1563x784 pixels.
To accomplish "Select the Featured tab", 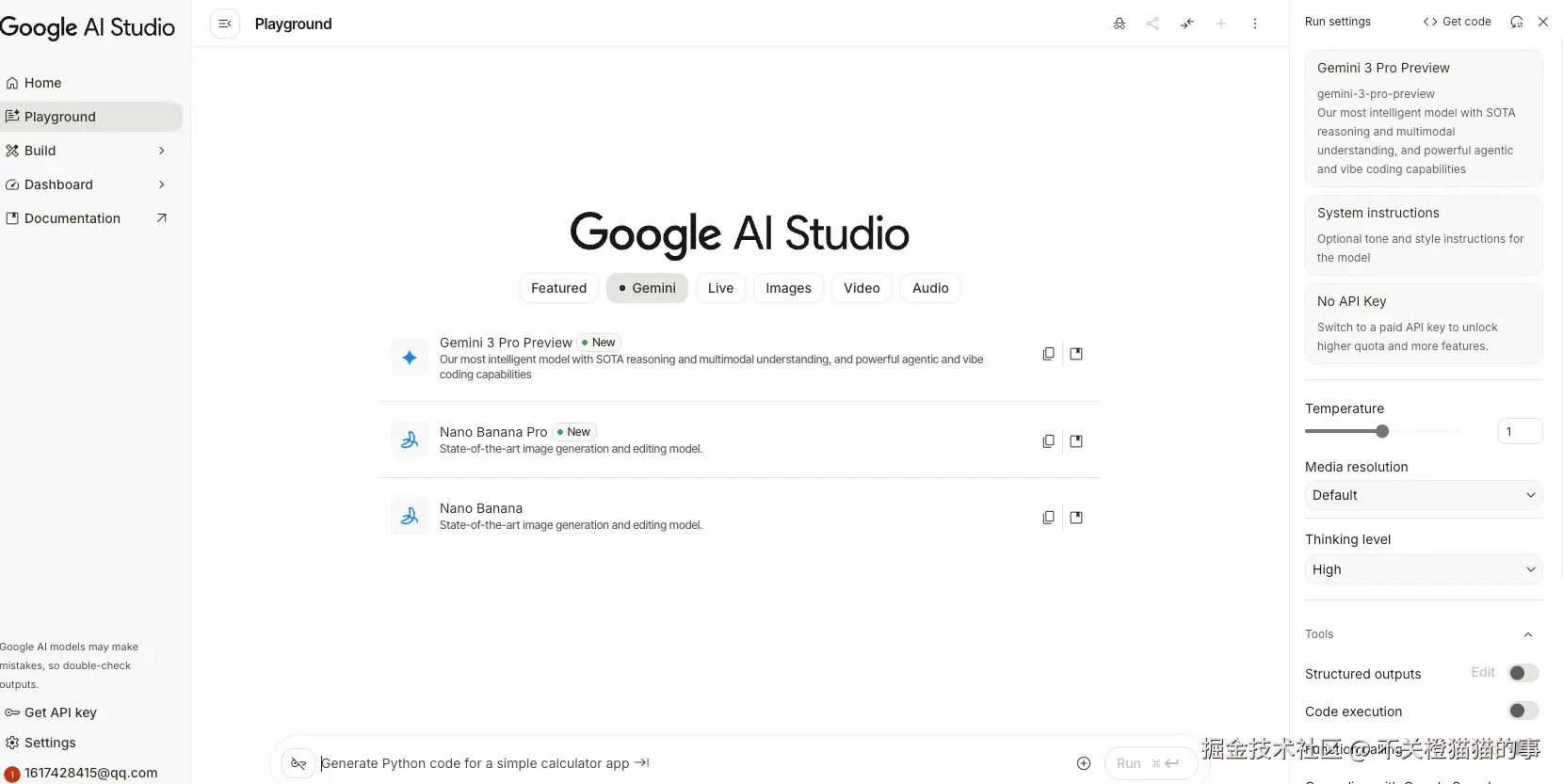I will pos(558,288).
